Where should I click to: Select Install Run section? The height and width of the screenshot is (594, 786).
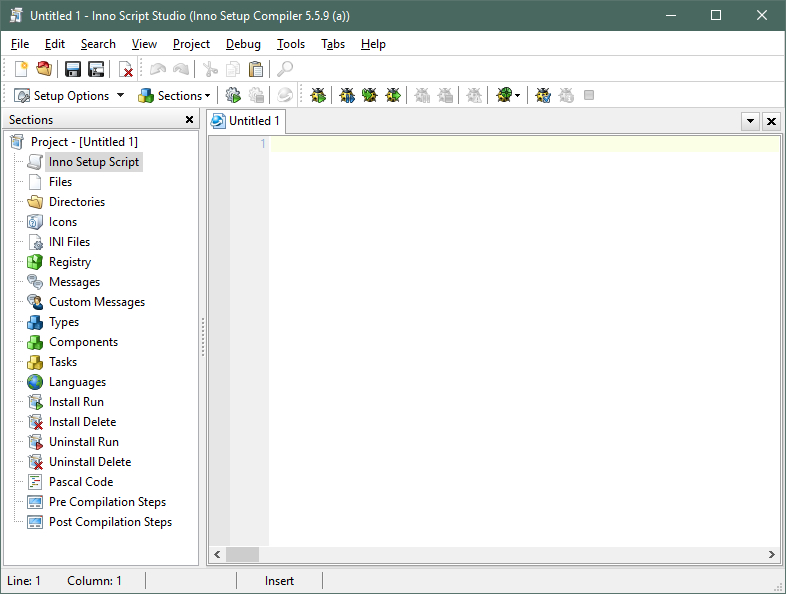click(x=77, y=402)
